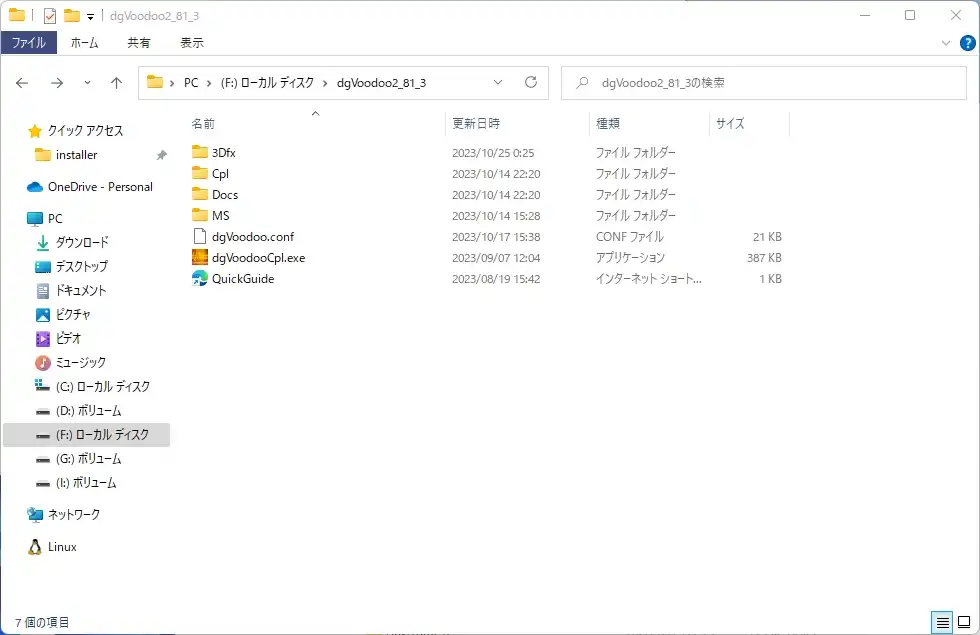Click the PC breadcrumb in address bar
This screenshot has width=980, height=635.
point(191,83)
